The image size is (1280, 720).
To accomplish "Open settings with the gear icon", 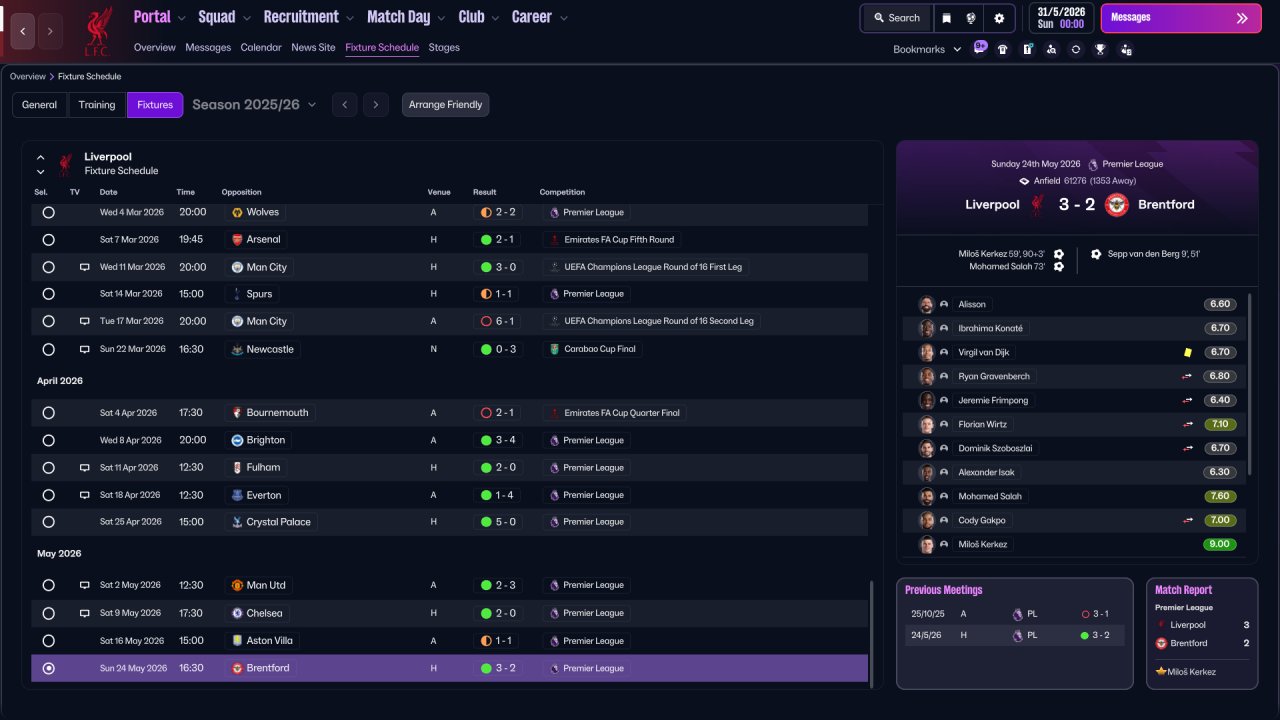I will pyautogui.click(x=999, y=18).
